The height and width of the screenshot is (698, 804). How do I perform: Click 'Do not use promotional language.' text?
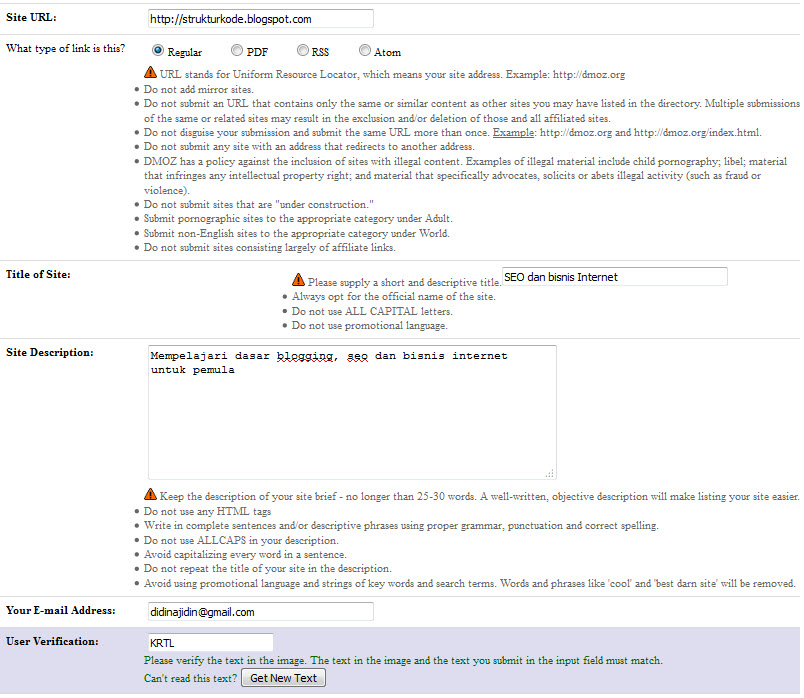[x=370, y=326]
